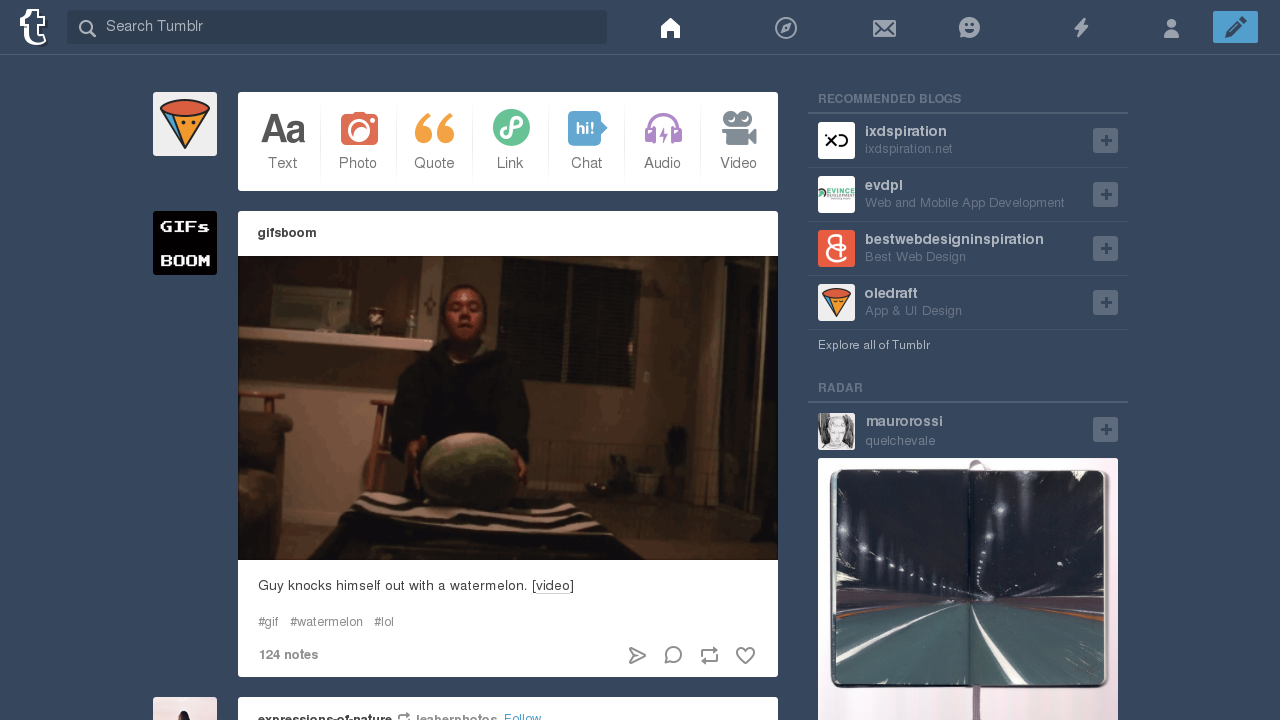The image size is (1280, 720).
Task: Create a new Photo post
Action: [x=358, y=141]
